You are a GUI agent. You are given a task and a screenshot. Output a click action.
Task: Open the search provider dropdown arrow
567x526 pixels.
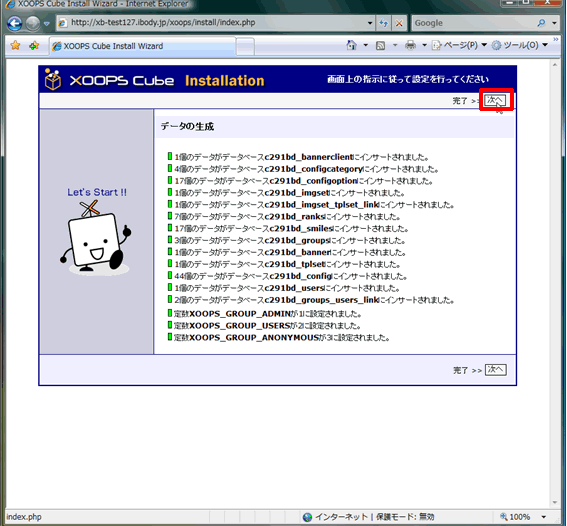point(554,23)
